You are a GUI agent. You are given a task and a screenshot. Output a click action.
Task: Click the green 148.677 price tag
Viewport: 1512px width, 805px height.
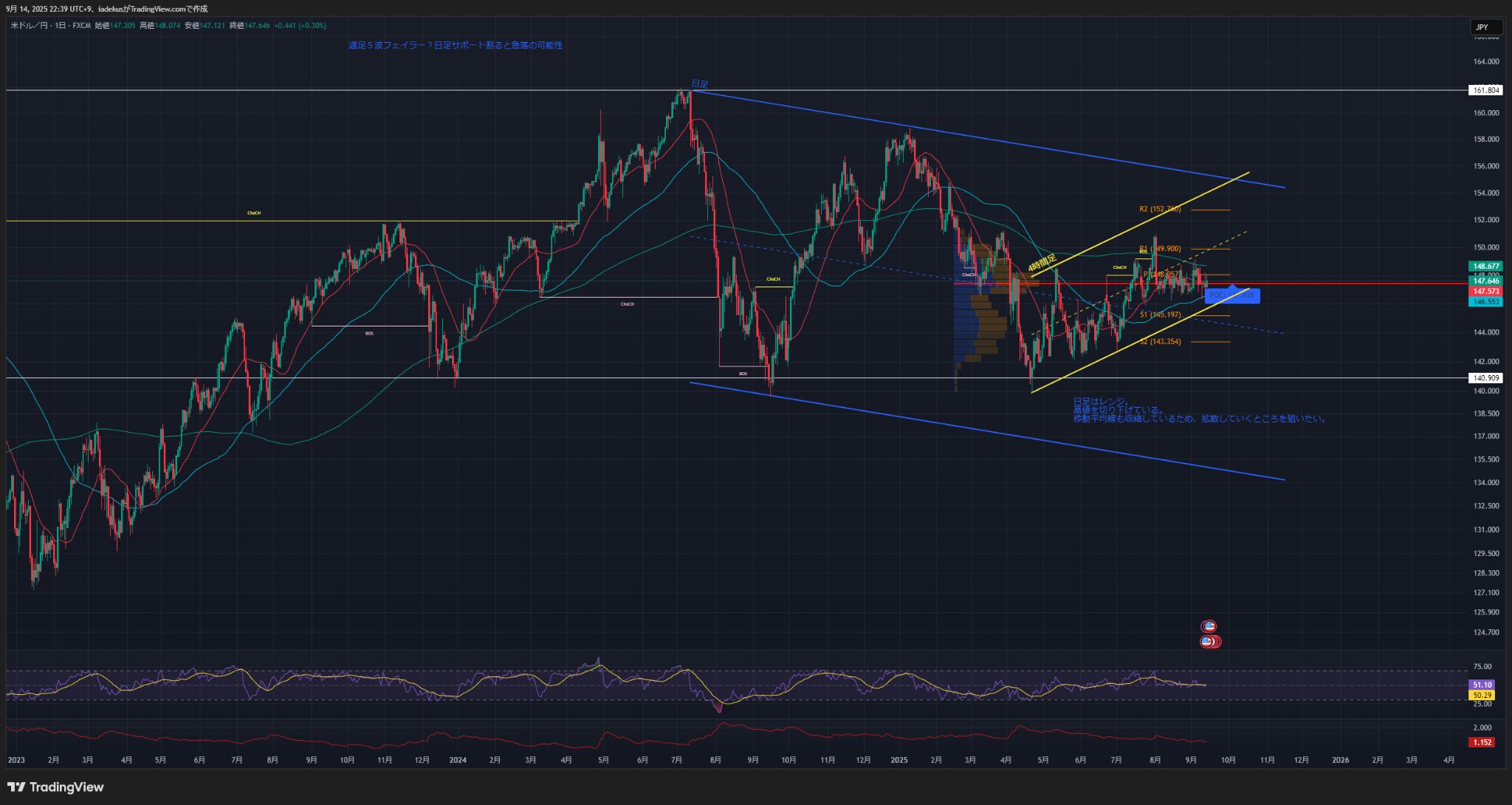pyautogui.click(x=1485, y=266)
